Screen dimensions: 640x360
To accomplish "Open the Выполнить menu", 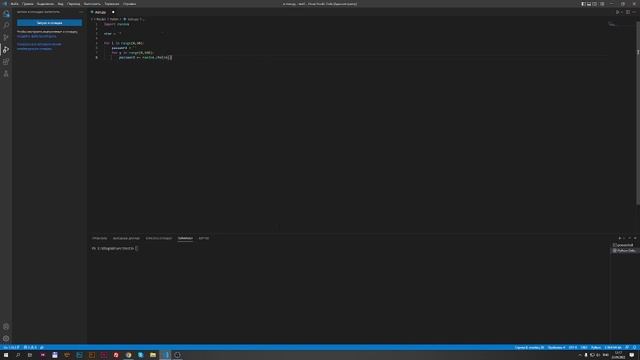I will click(92, 4).
